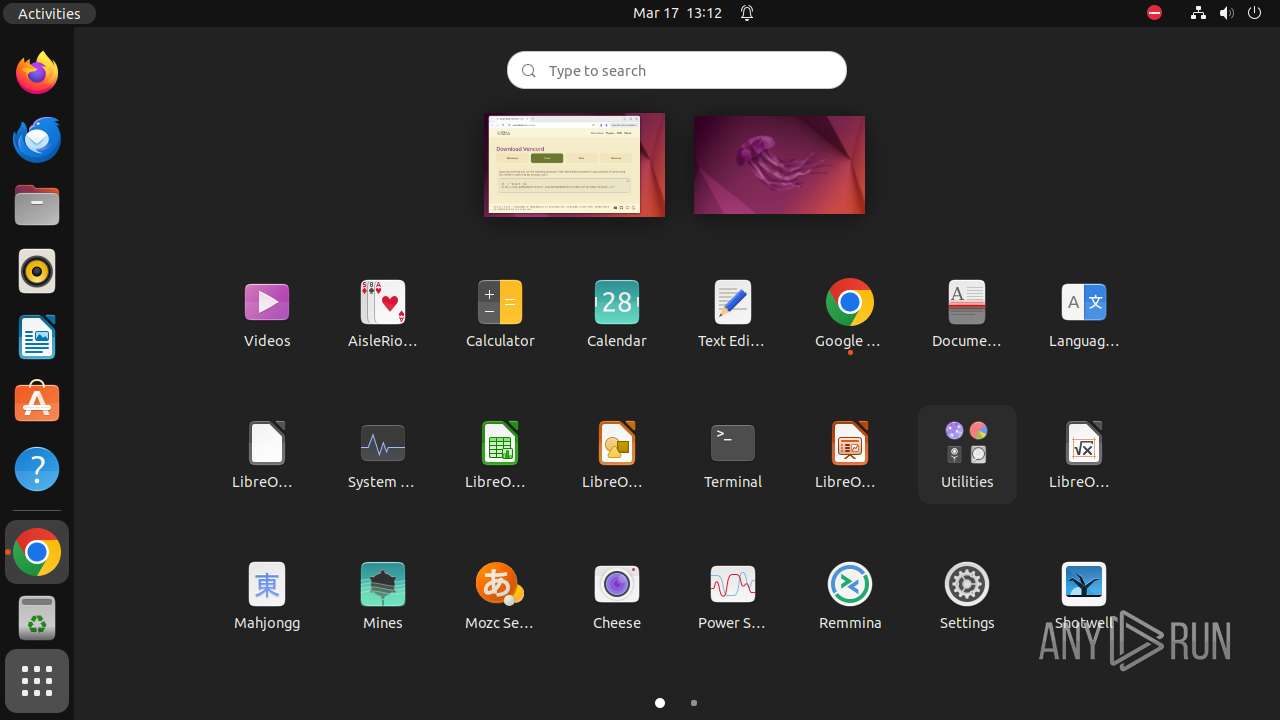Click the Activities button
This screenshot has height=720, width=1280.
(49, 13)
